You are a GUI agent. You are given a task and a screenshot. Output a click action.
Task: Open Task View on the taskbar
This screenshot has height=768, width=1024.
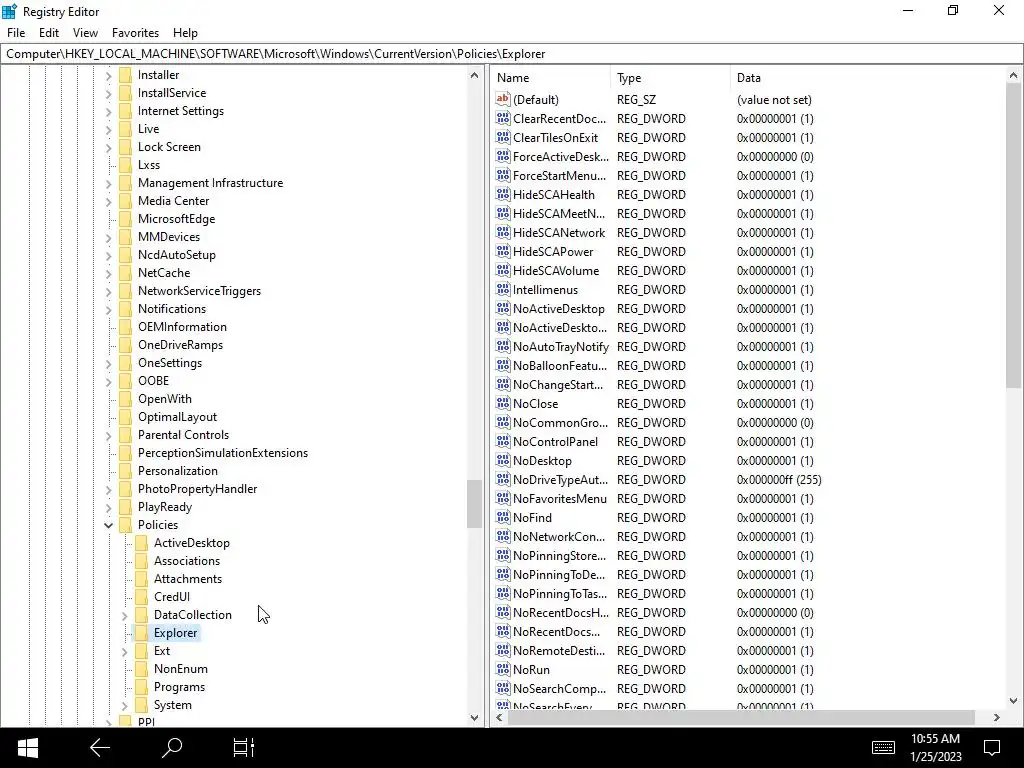point(244,748)
